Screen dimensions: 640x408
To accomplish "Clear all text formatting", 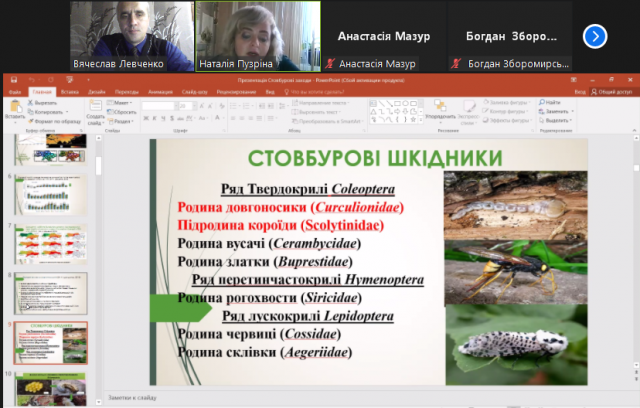I will tap(222, 106).
